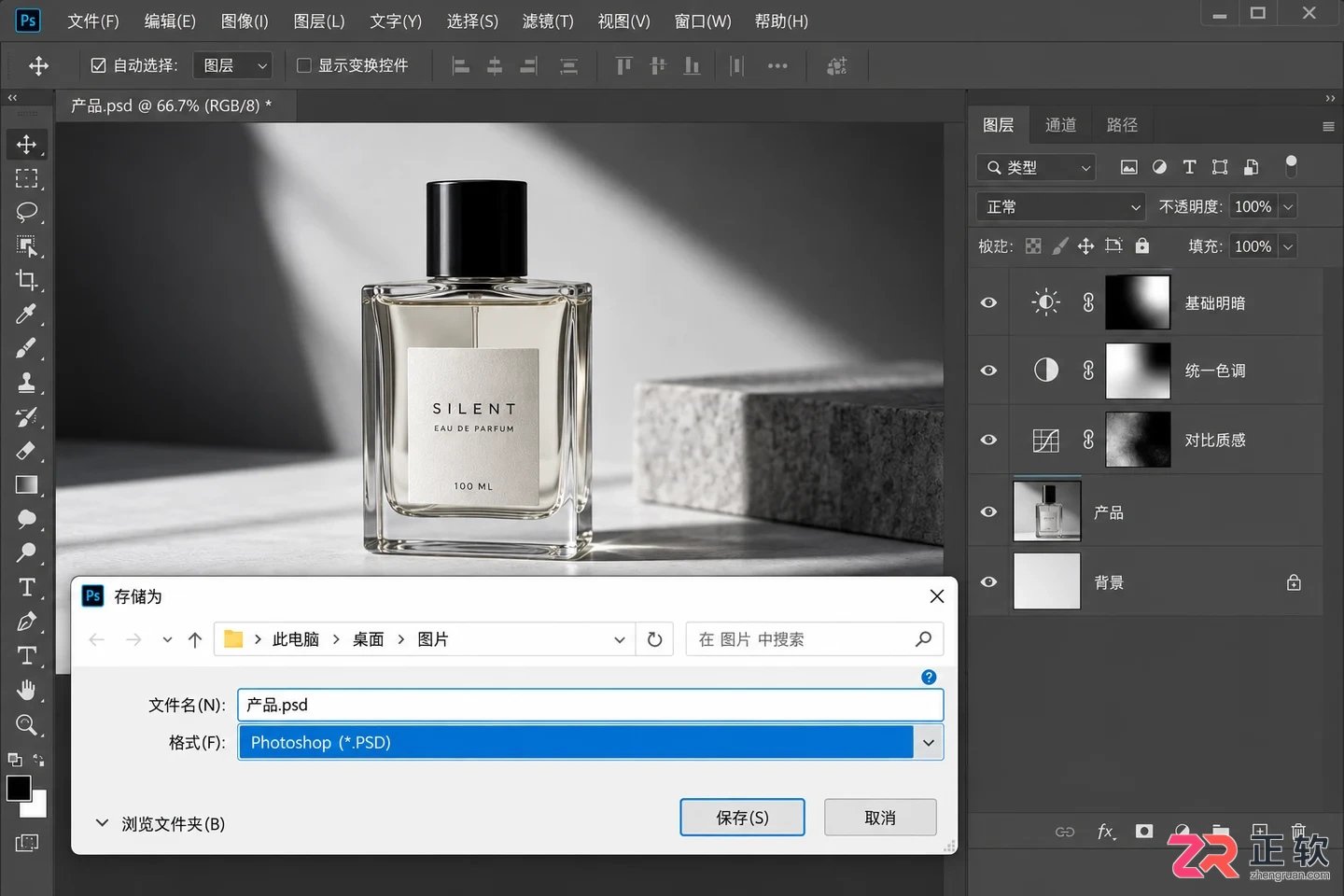This screenshot has height=896, width=1344.
Task: Open the blend mode 正常 dropdown
Action: tap(1061, 206)
